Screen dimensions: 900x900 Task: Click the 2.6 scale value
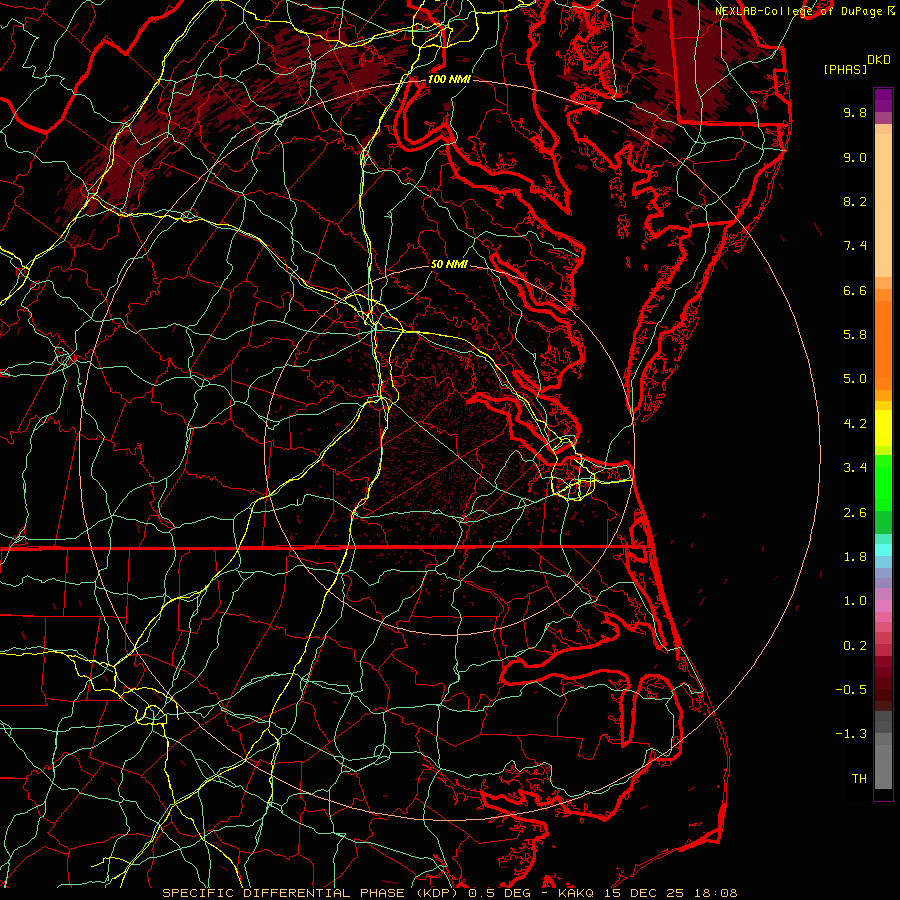(x=855, y=513)
